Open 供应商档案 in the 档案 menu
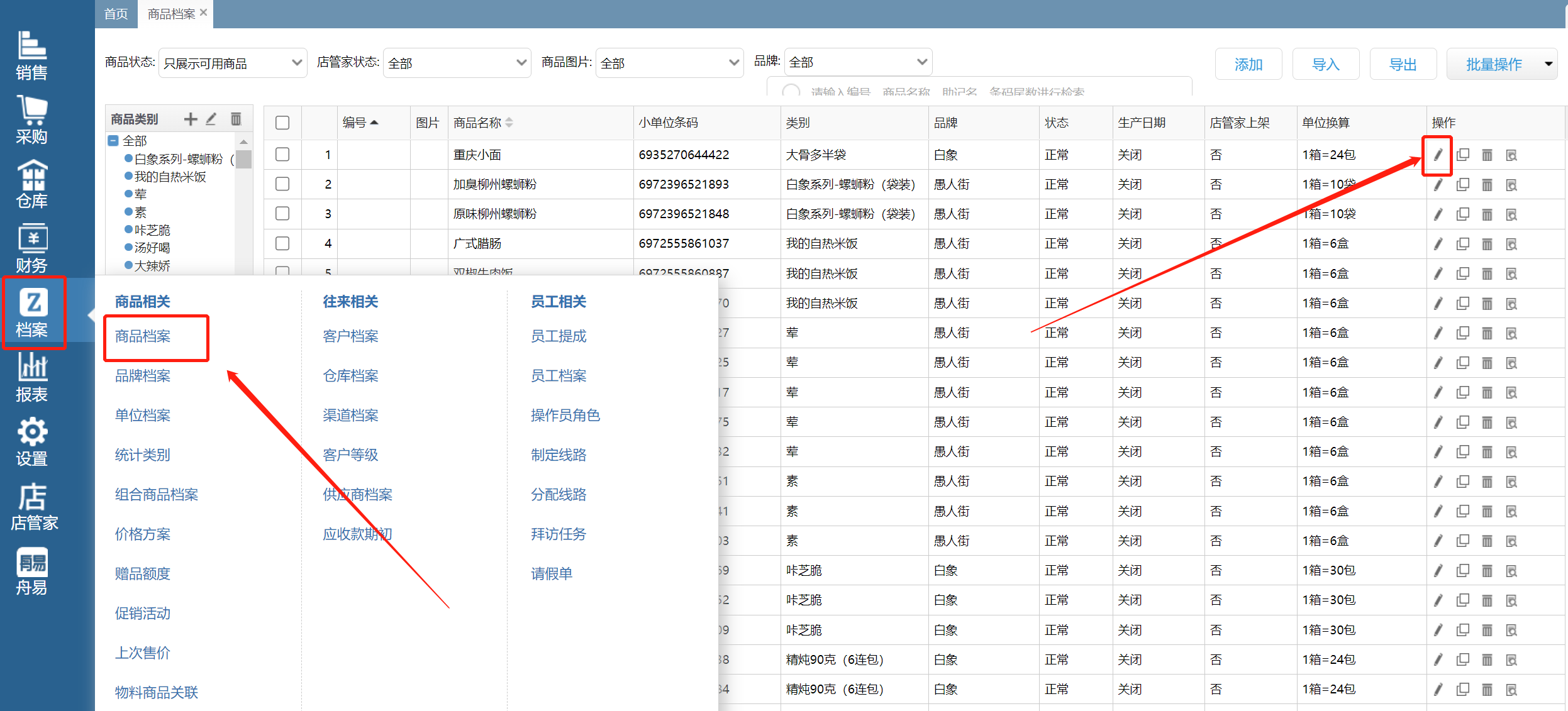The width and height of the screenshot is (1568, 711). pyautogui.click(x=357, y=495)
